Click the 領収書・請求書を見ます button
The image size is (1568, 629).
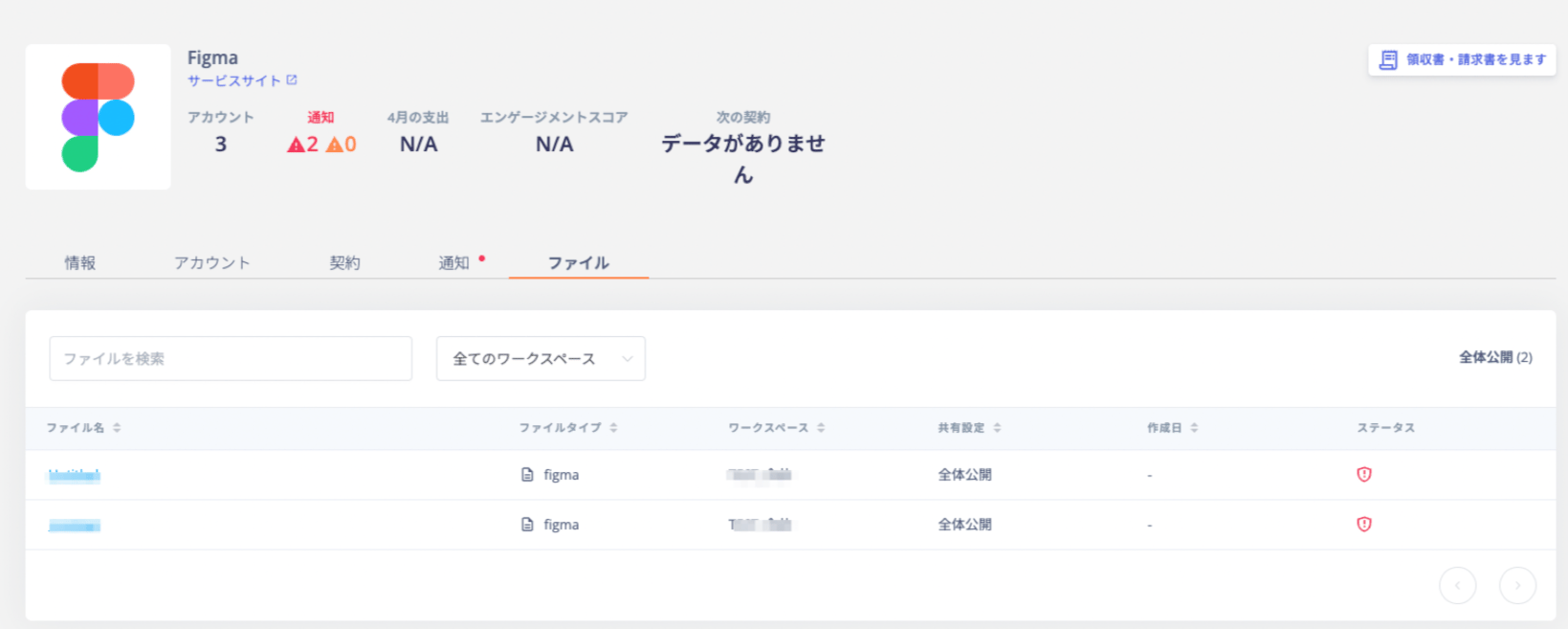[x=1462, y=59]
